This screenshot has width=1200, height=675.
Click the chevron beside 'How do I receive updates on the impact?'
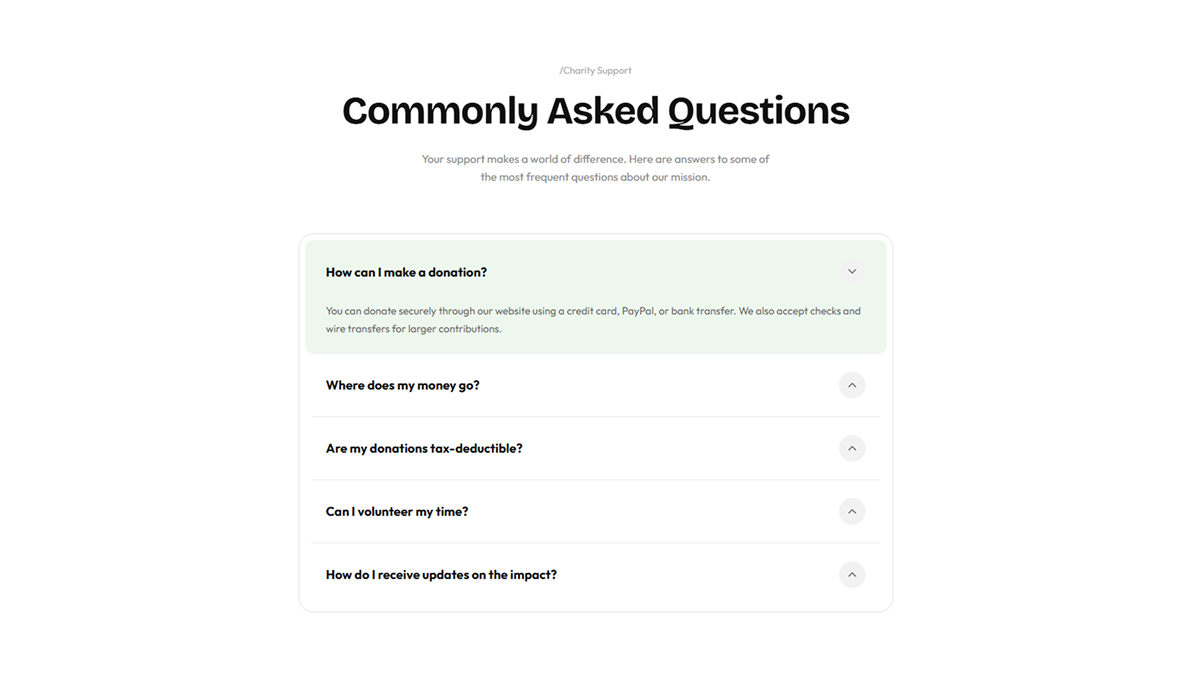(852, 574)
